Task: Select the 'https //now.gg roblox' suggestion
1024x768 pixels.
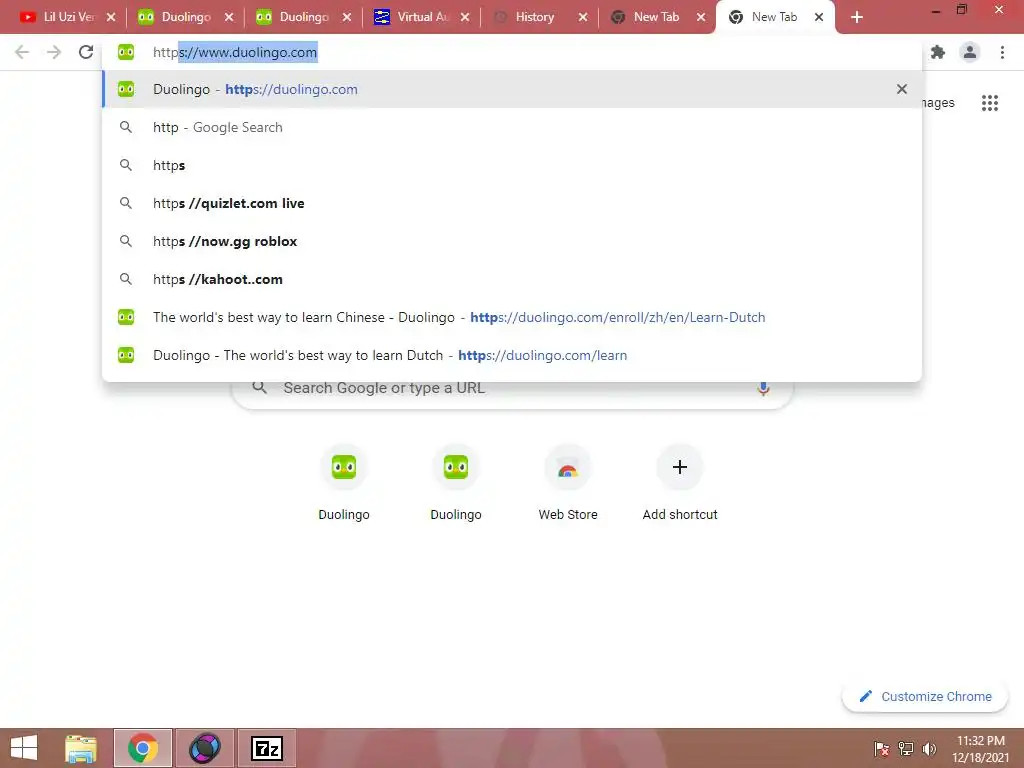Action: click(512, 241)
